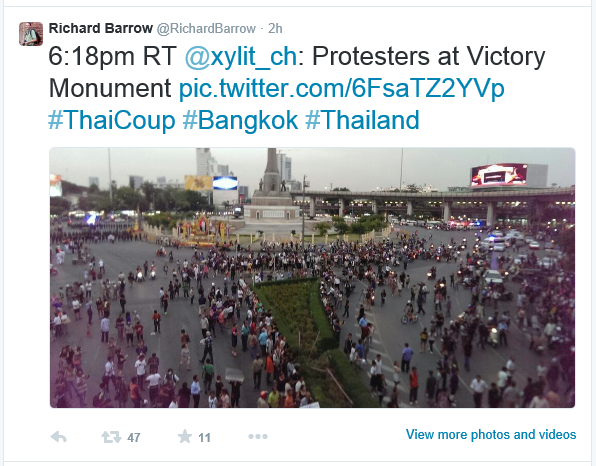Image resolution: width=596 pixels, height=466 pixels.
Task: Click the billboard screen in the photo
Action: coord(499,175)
